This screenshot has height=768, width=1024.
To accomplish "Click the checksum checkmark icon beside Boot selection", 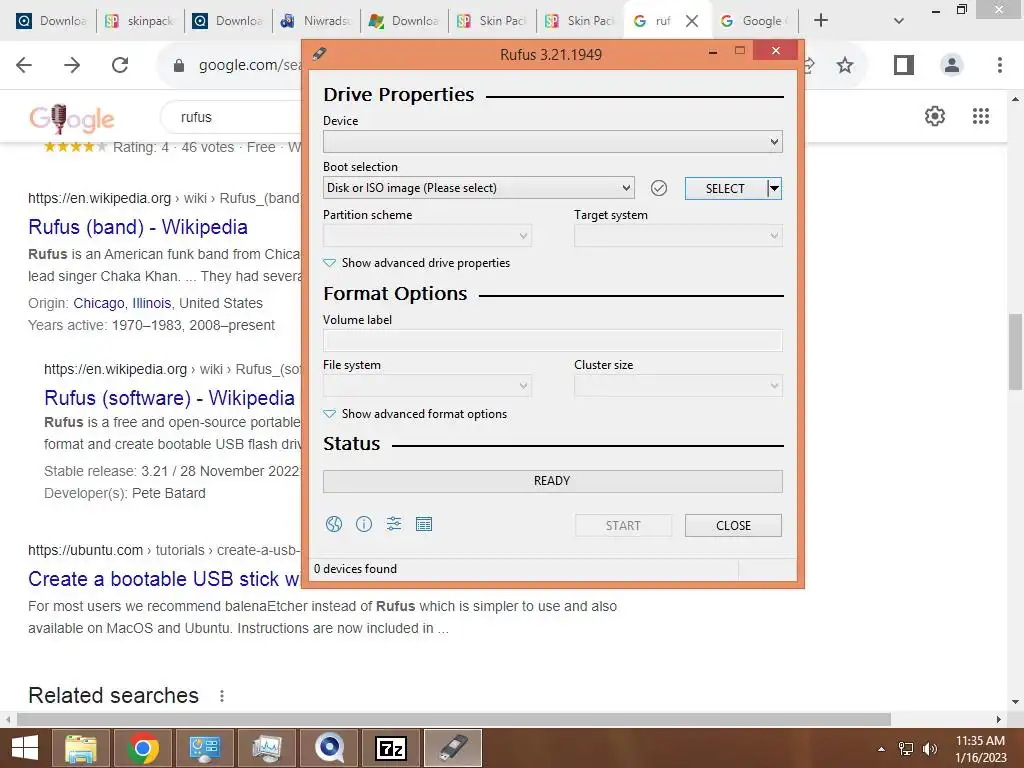I will 659,188.
